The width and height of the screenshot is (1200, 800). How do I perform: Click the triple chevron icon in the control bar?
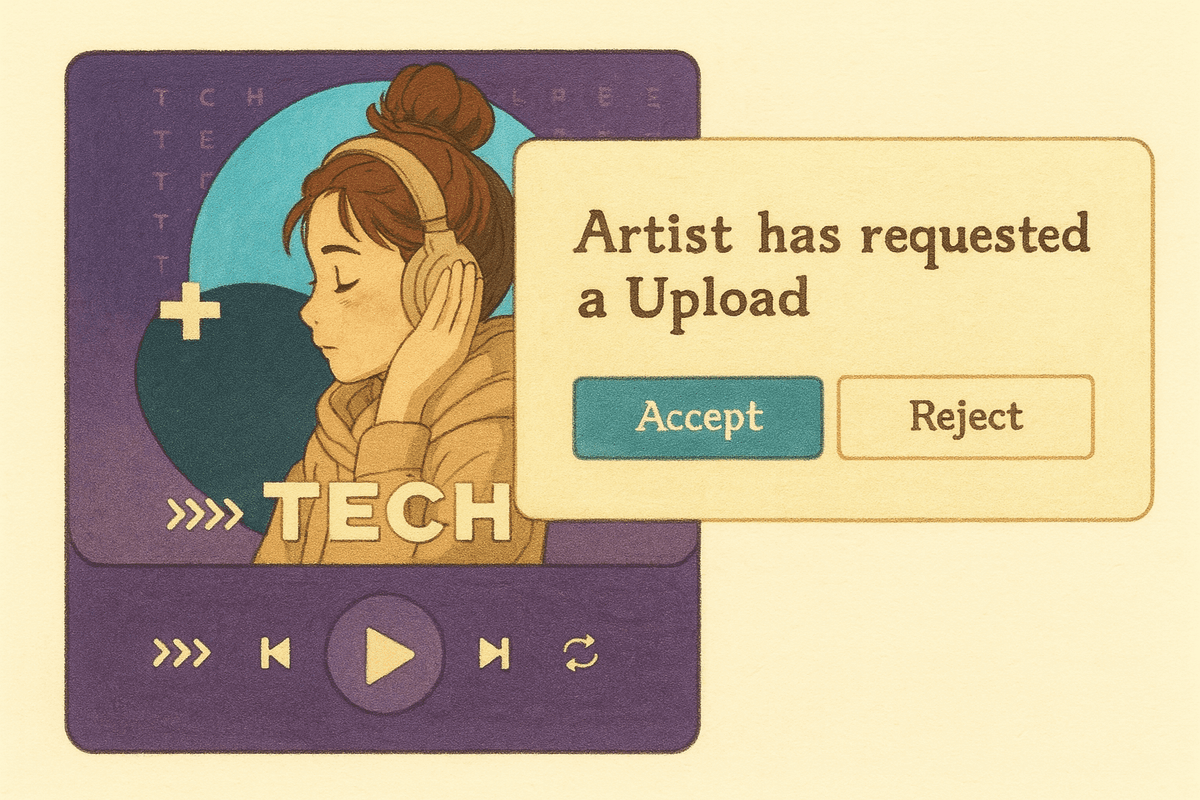point(181,653)
